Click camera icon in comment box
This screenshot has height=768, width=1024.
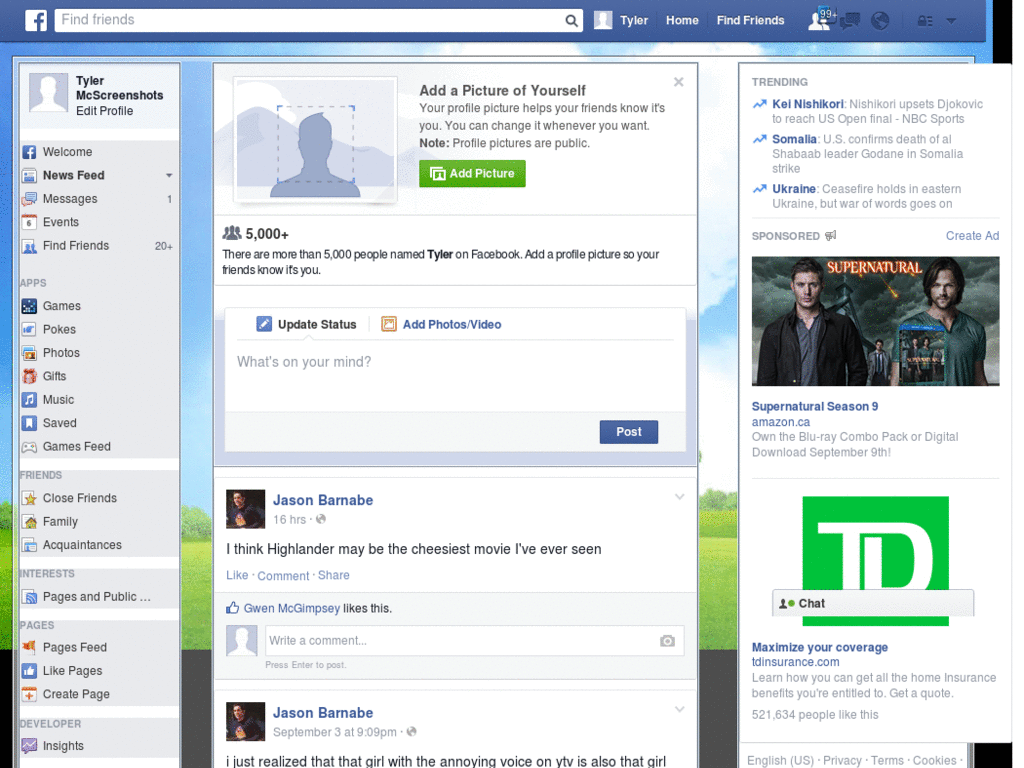(667, 641)
